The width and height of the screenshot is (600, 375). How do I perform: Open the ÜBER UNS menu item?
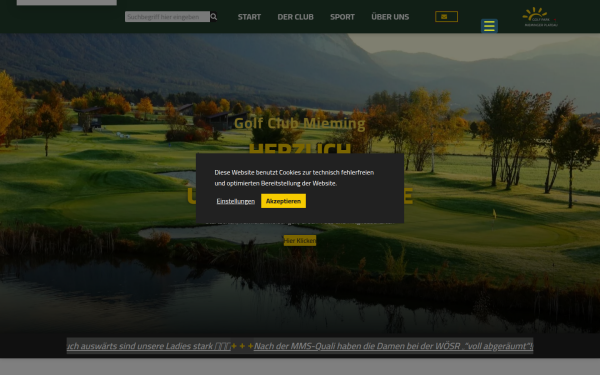point(390,17)
